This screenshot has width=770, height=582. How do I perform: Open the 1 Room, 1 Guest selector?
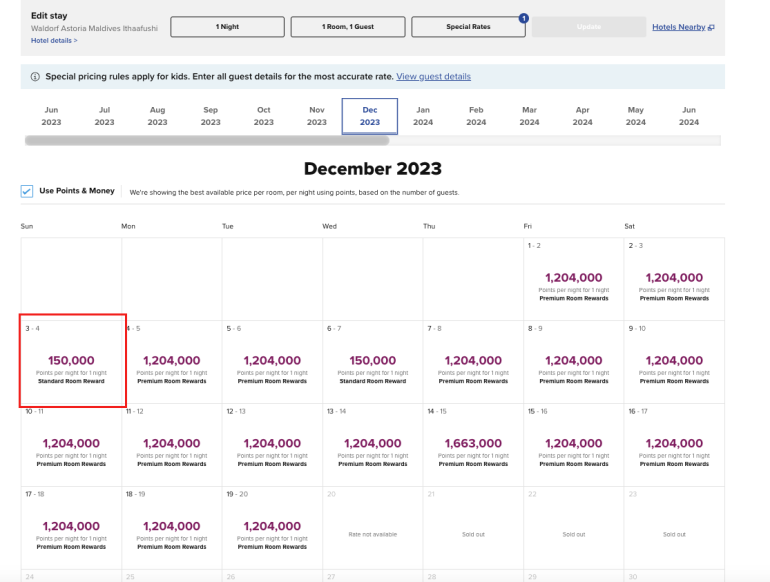[x=346, y=27]
